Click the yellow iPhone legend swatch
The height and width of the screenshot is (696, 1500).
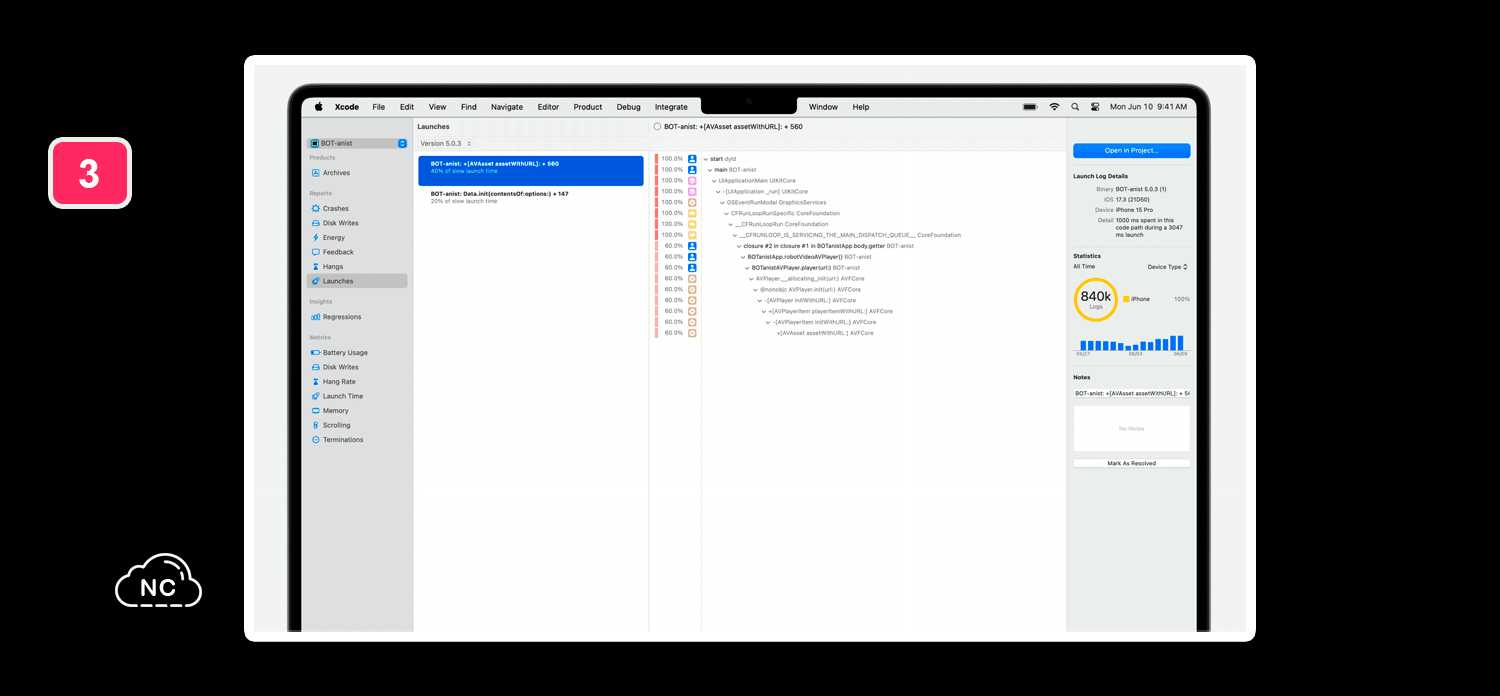click(1126, 299)
